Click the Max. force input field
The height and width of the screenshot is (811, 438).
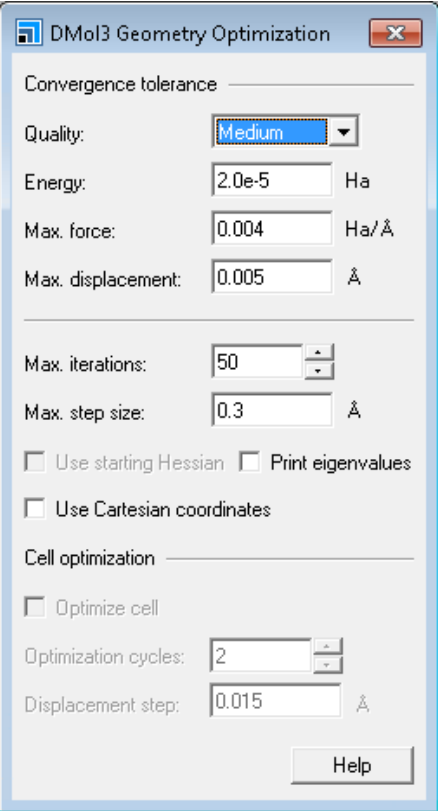(x=272, y=228)
